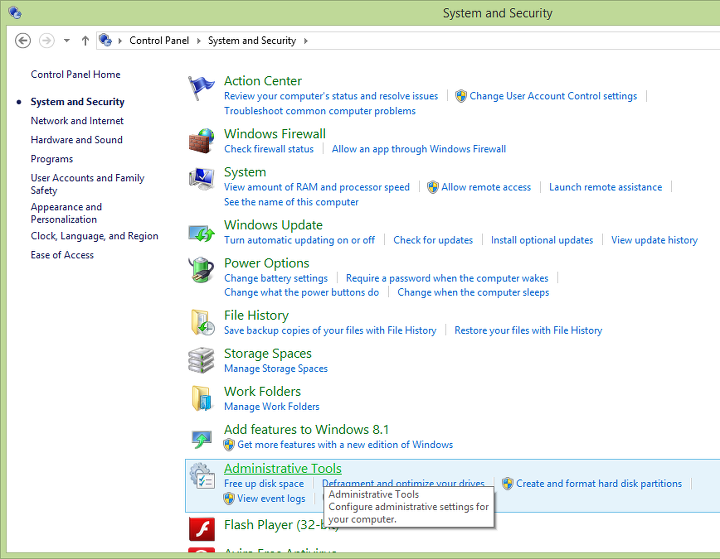
Task: Open the Windows Firewall brick wall icon
Action: point(201,141)
